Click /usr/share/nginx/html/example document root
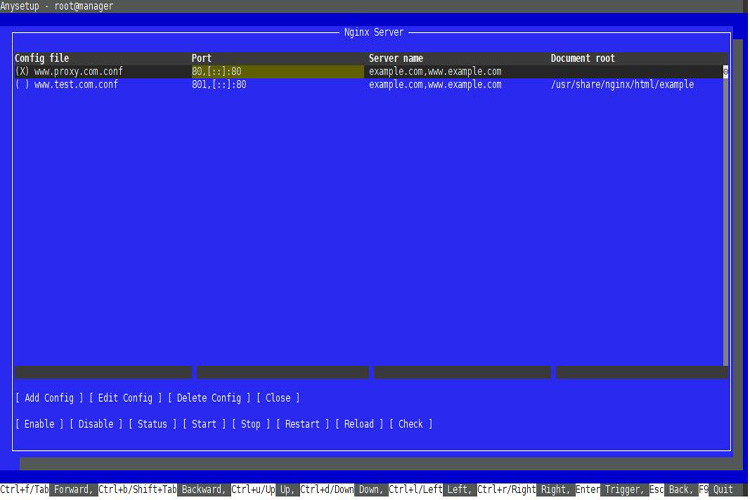This screenshot has height=500, width=750. coord(622,84)
